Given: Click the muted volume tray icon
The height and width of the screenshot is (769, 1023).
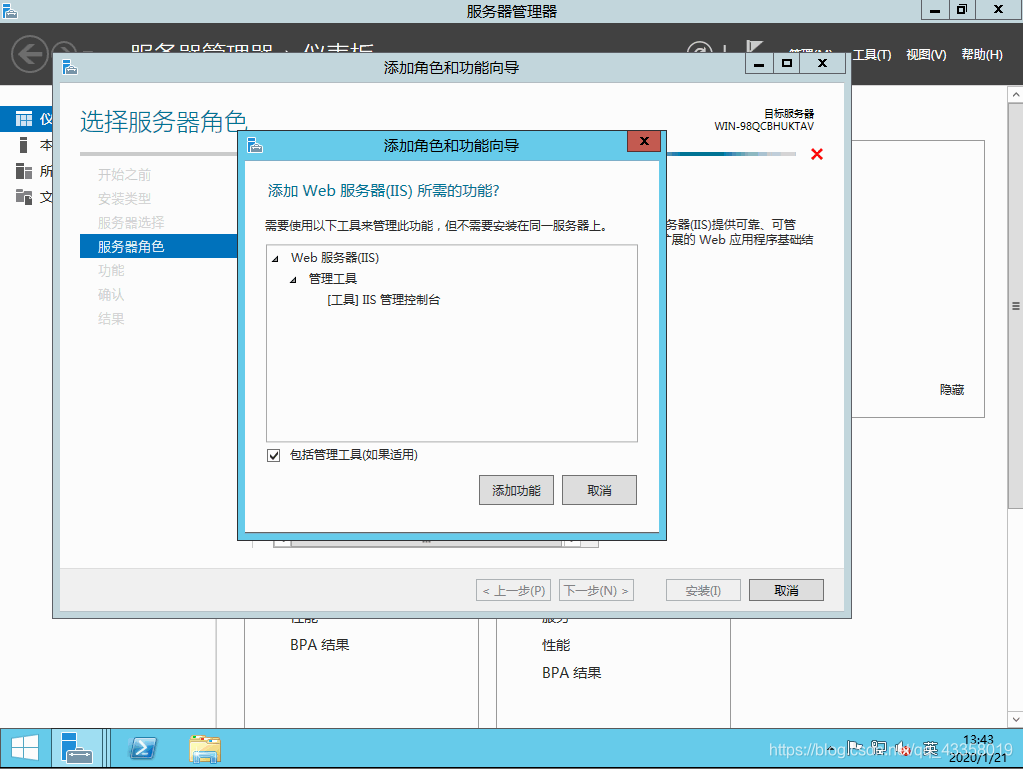Looking at the screenshot, I should pyautogui.click(x=903, y=749).
